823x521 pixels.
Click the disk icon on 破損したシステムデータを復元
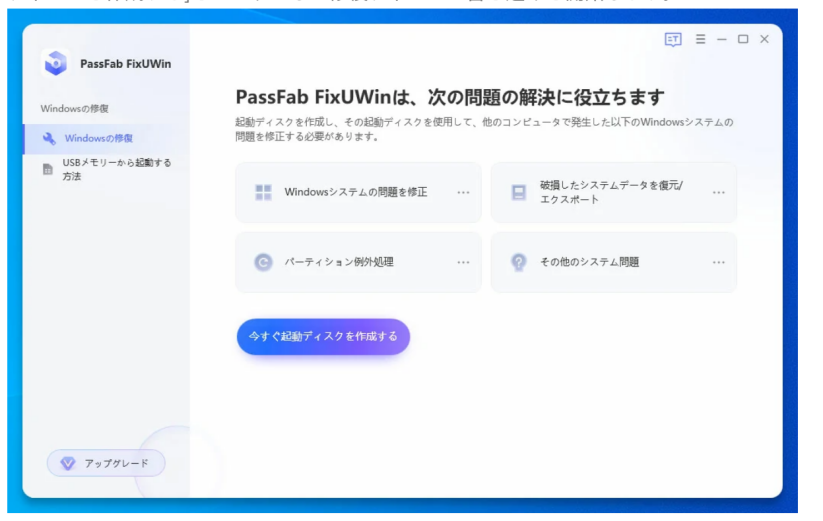[x=519, y=193]
